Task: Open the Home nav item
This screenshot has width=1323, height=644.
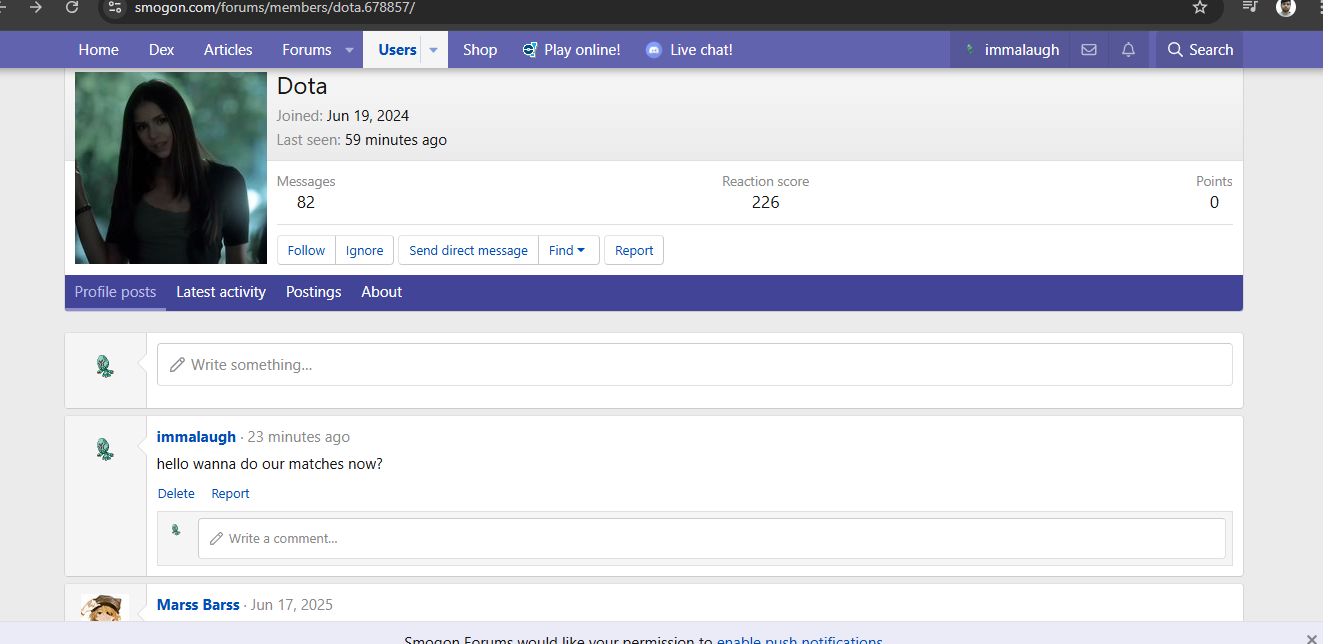Action: 98,50
